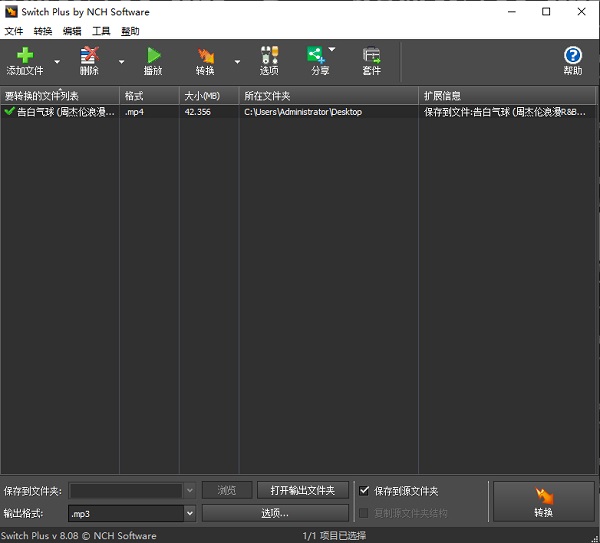The image size is (600, 543).
Task: Expand the toolbar Convert dropdown arrow
Action: (x=237, y=62)
